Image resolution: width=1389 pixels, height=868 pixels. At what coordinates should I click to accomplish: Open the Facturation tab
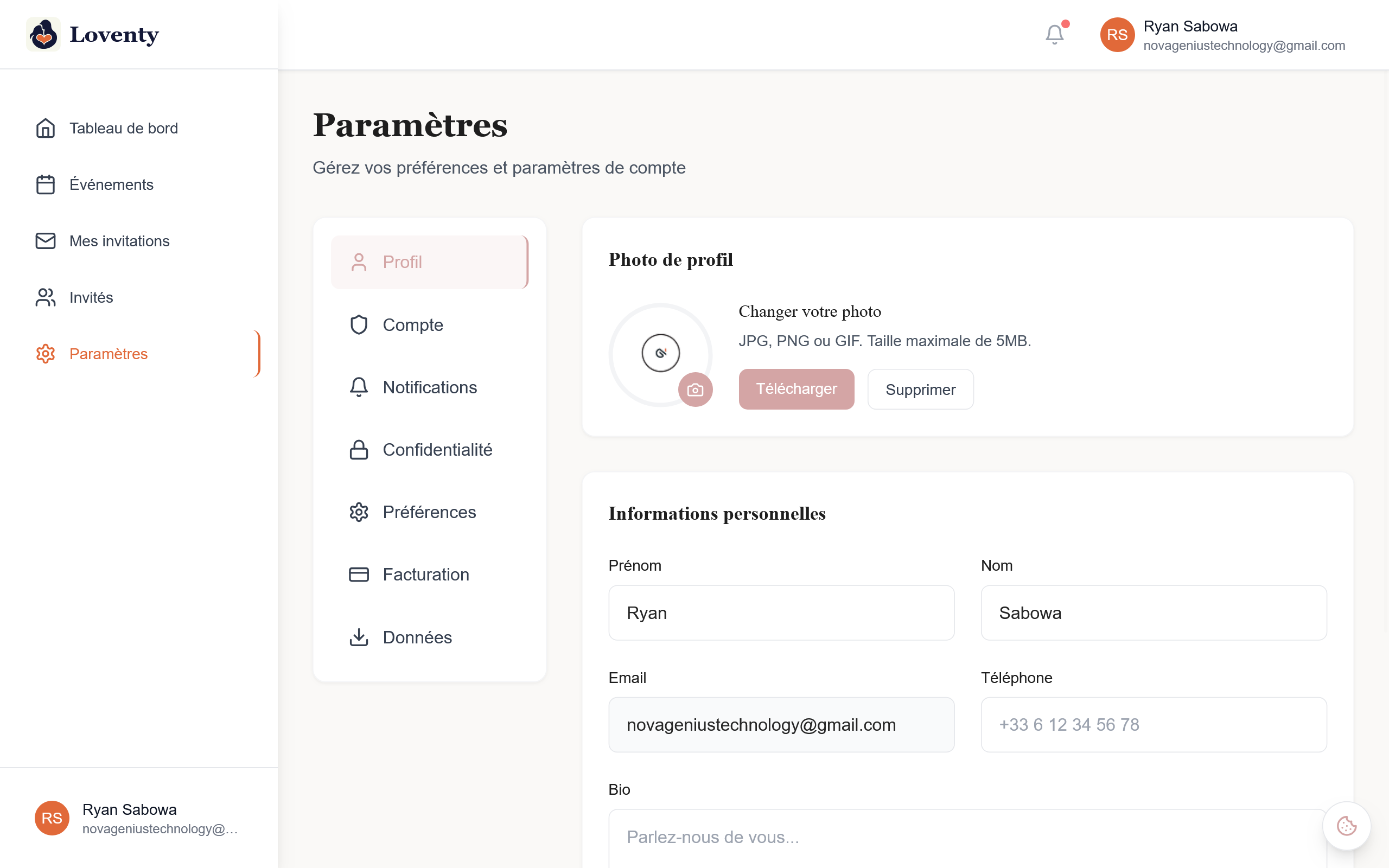425,575
